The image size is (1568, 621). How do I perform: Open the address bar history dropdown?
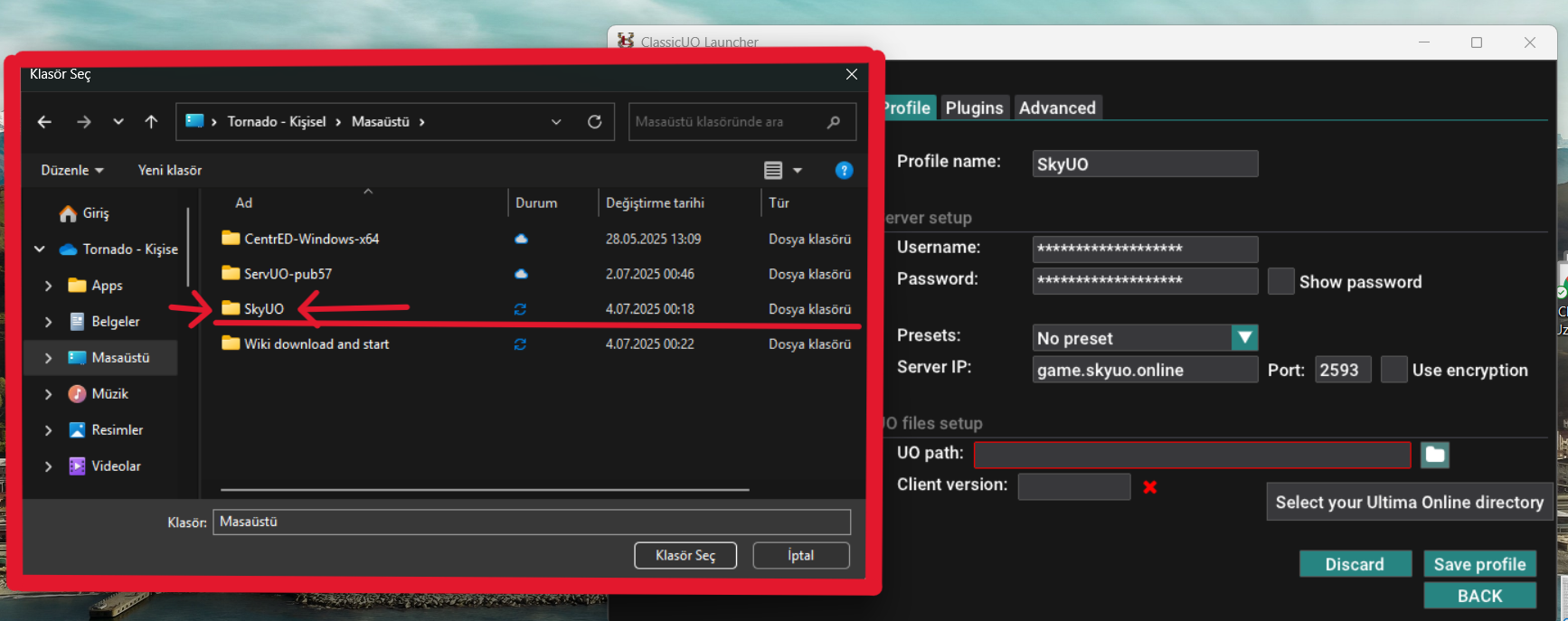[x=556, y=122]
